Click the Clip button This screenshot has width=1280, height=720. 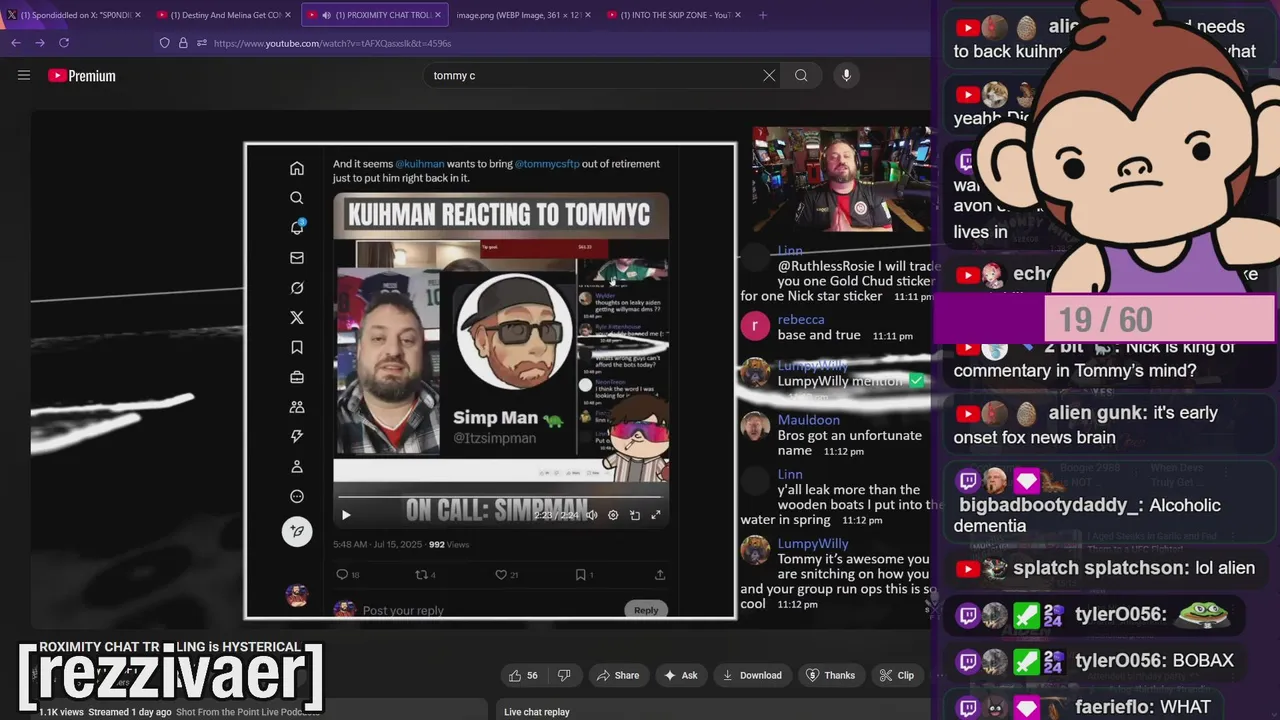tap(896, 675)
